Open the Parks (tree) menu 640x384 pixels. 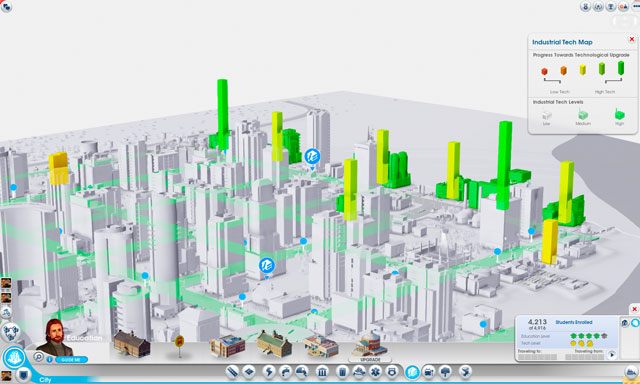[x=445, y=372]
